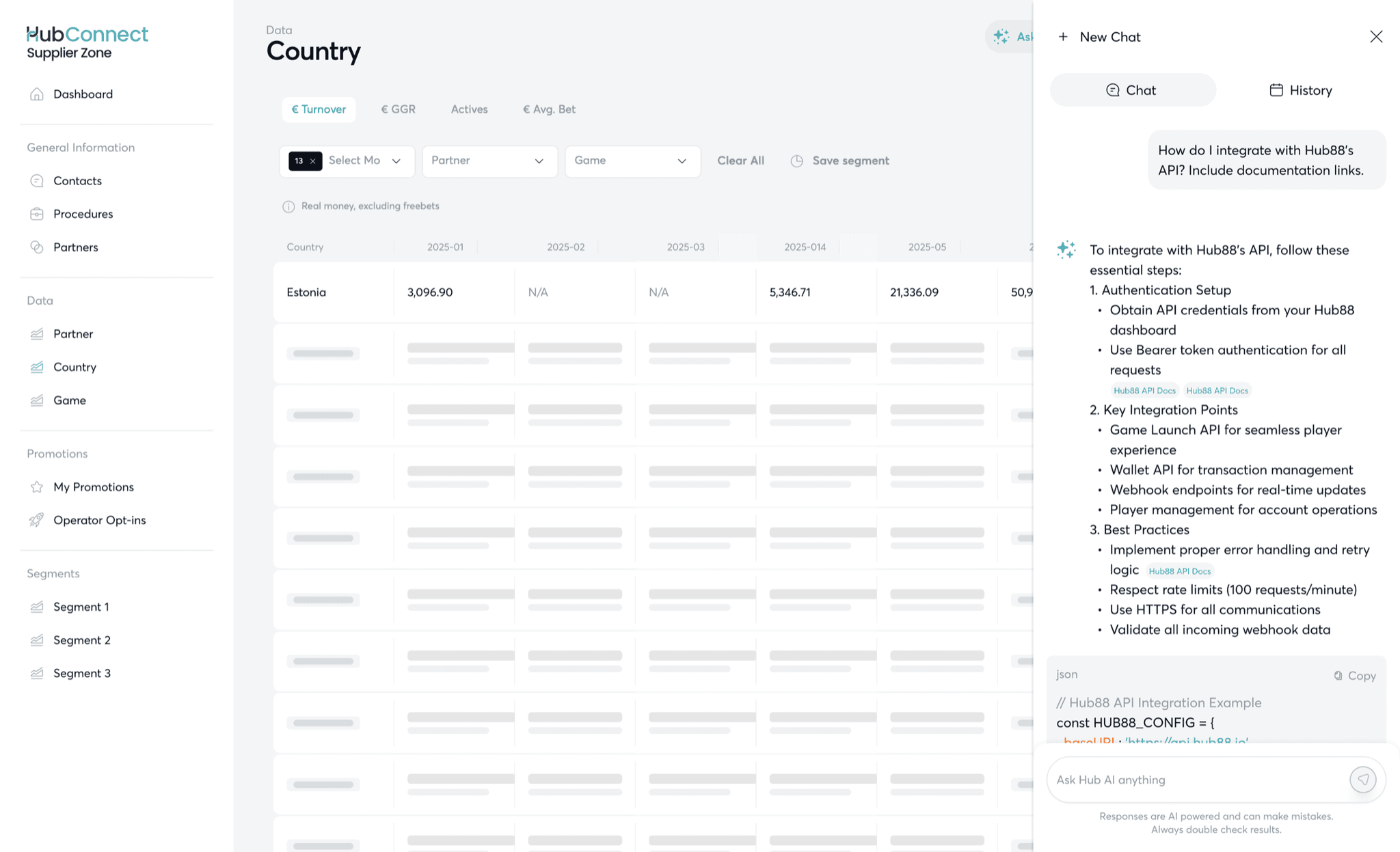Click the Estonia row label
This screenshot has height=852, width=1400.
point(306,292)
